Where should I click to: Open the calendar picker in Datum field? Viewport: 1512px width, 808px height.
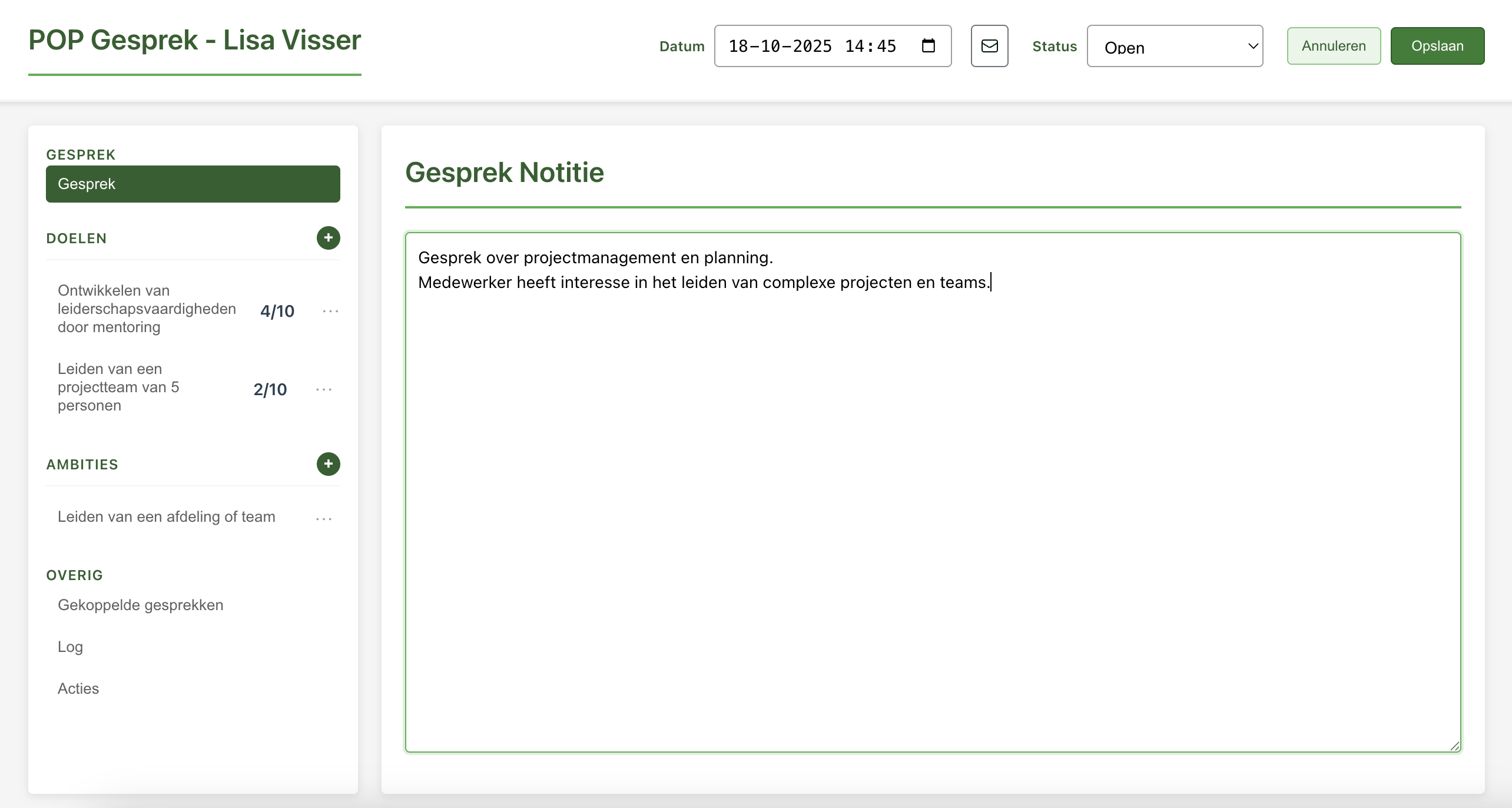click(929, 46)
